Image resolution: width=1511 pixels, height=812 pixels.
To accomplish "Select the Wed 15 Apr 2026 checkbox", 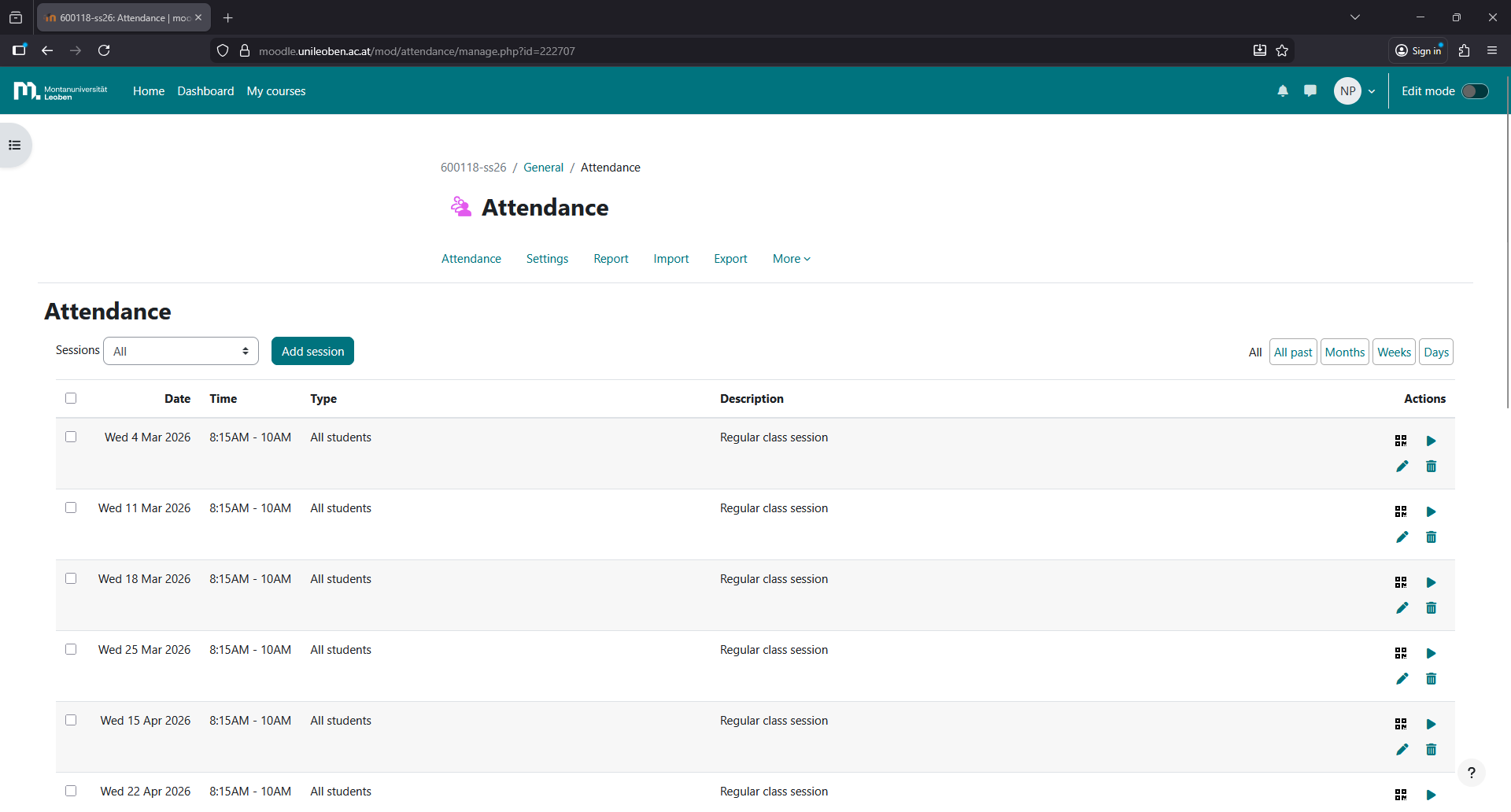I will click(71, 720).
